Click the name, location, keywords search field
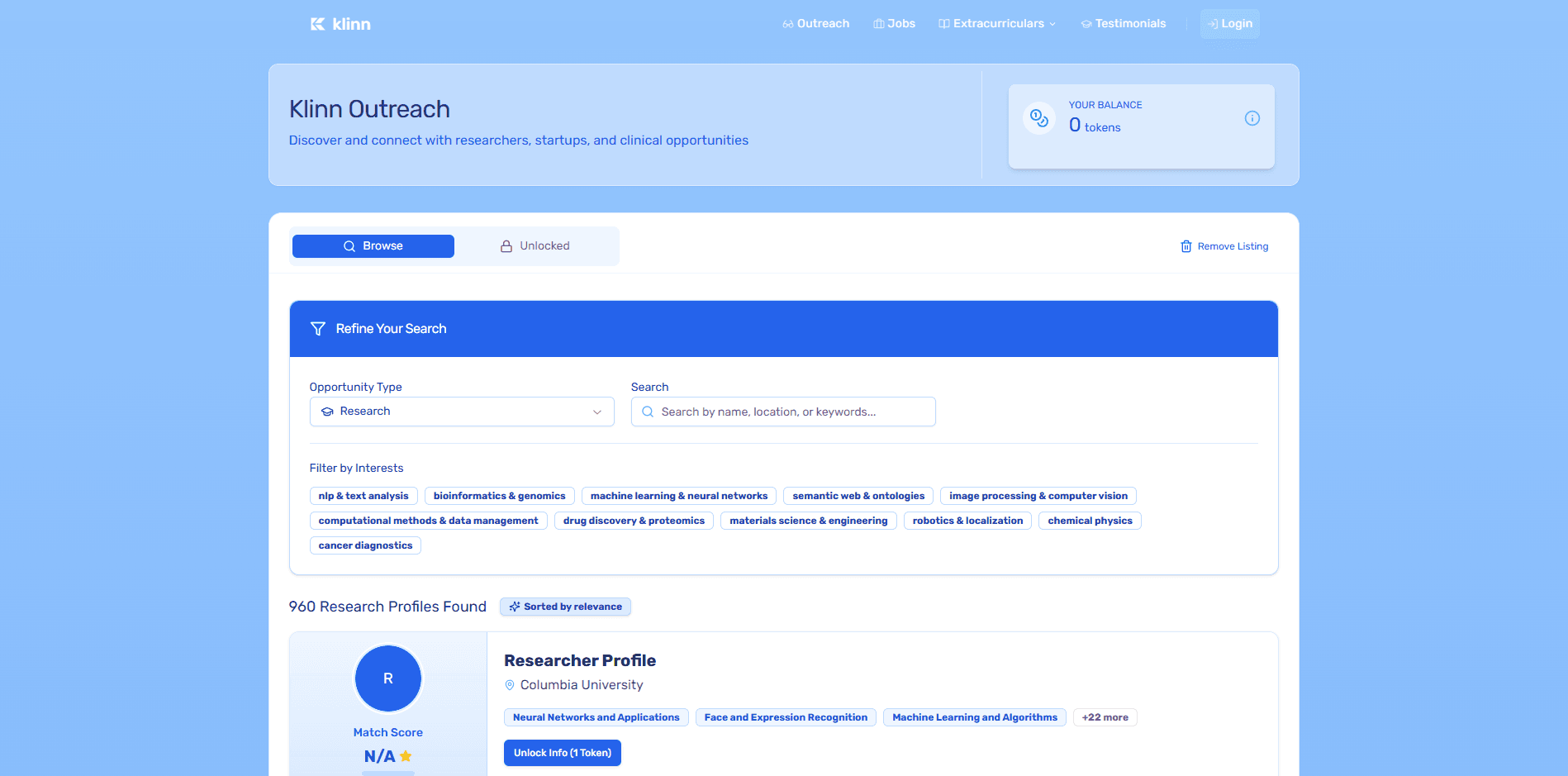This screenshot has width=1568, height=776. point(791,412)
